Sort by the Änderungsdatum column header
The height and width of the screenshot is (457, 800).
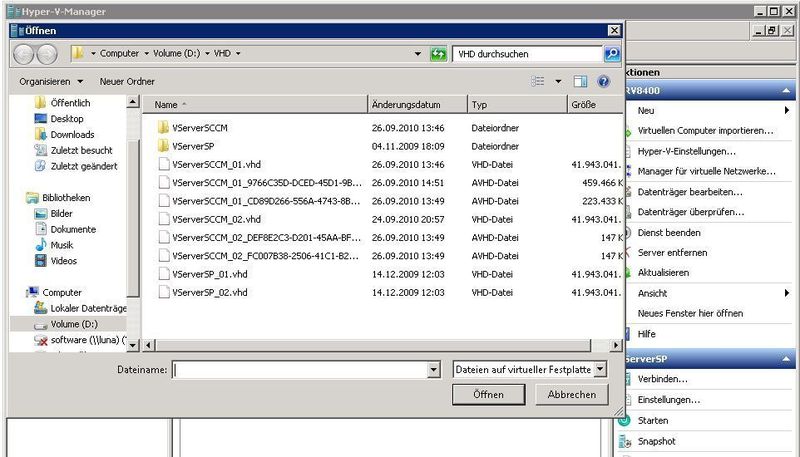point(417,105)
